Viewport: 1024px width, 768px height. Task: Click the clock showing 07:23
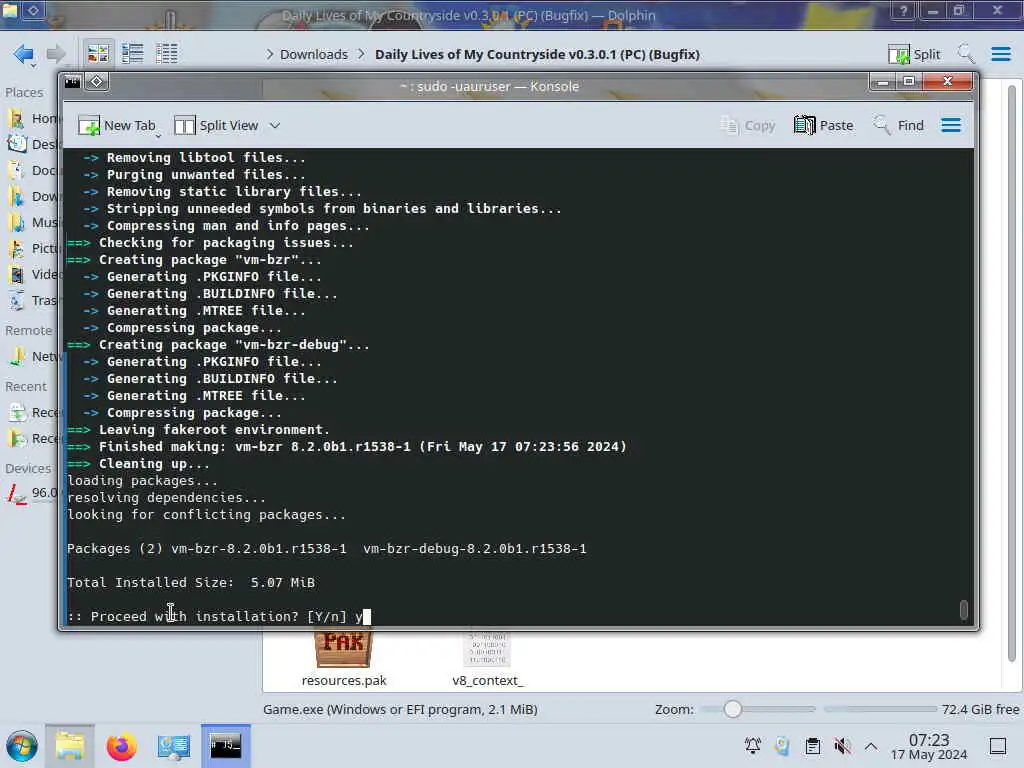pos(929,746)
